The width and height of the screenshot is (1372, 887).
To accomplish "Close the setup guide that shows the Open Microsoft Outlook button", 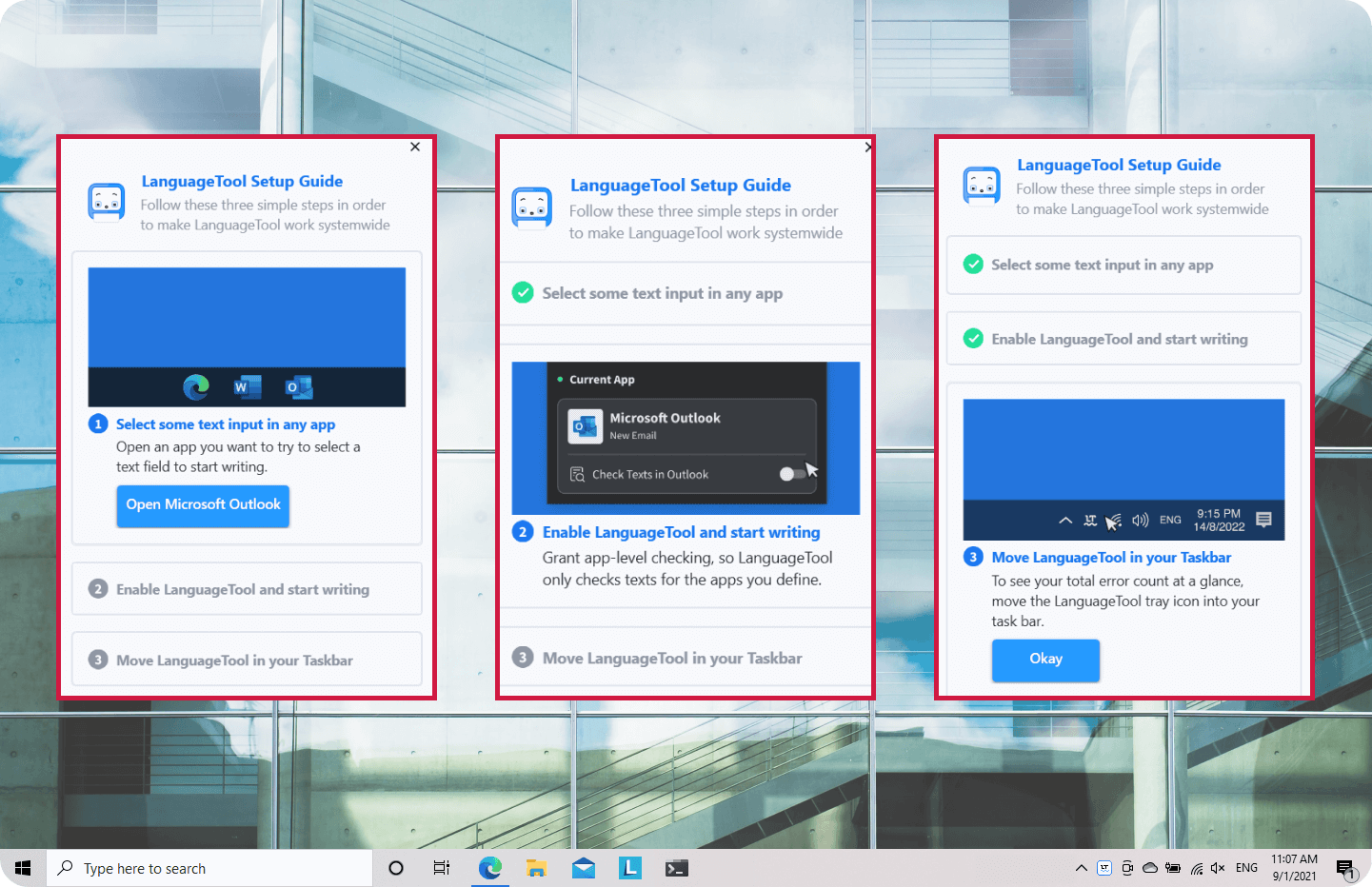I will (415, 147).
